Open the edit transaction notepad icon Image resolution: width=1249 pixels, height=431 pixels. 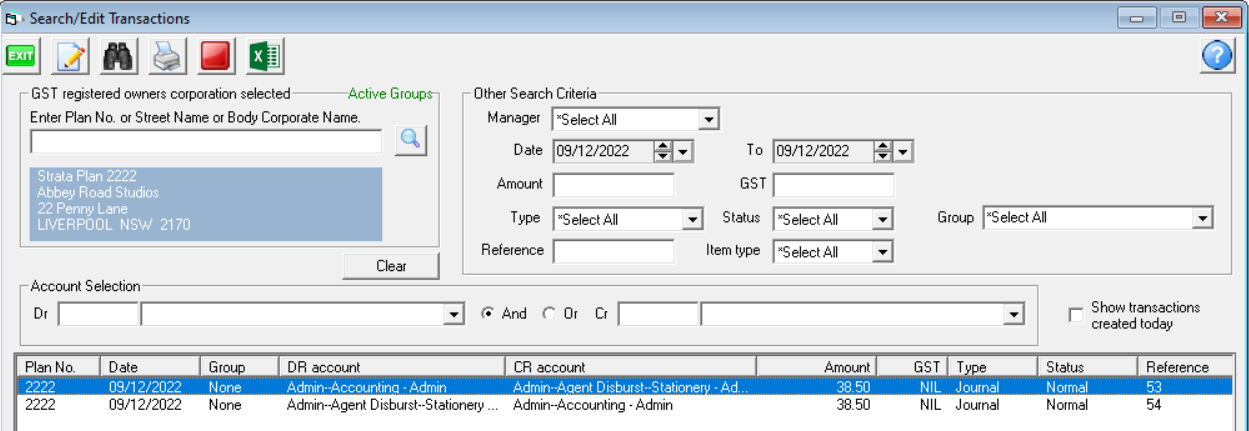point(70,57)
